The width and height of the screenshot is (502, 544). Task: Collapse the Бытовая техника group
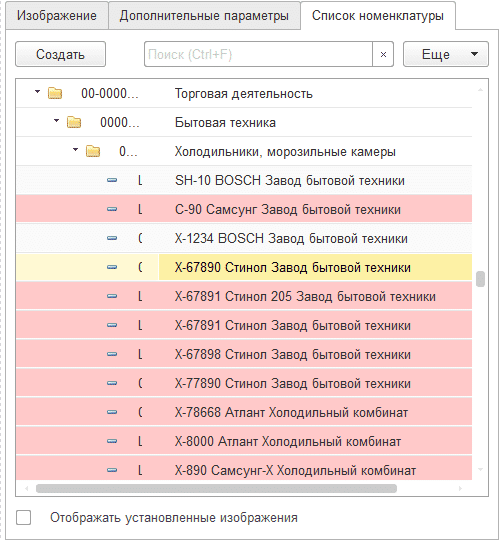pyautogui.click(x=57, y=121)
